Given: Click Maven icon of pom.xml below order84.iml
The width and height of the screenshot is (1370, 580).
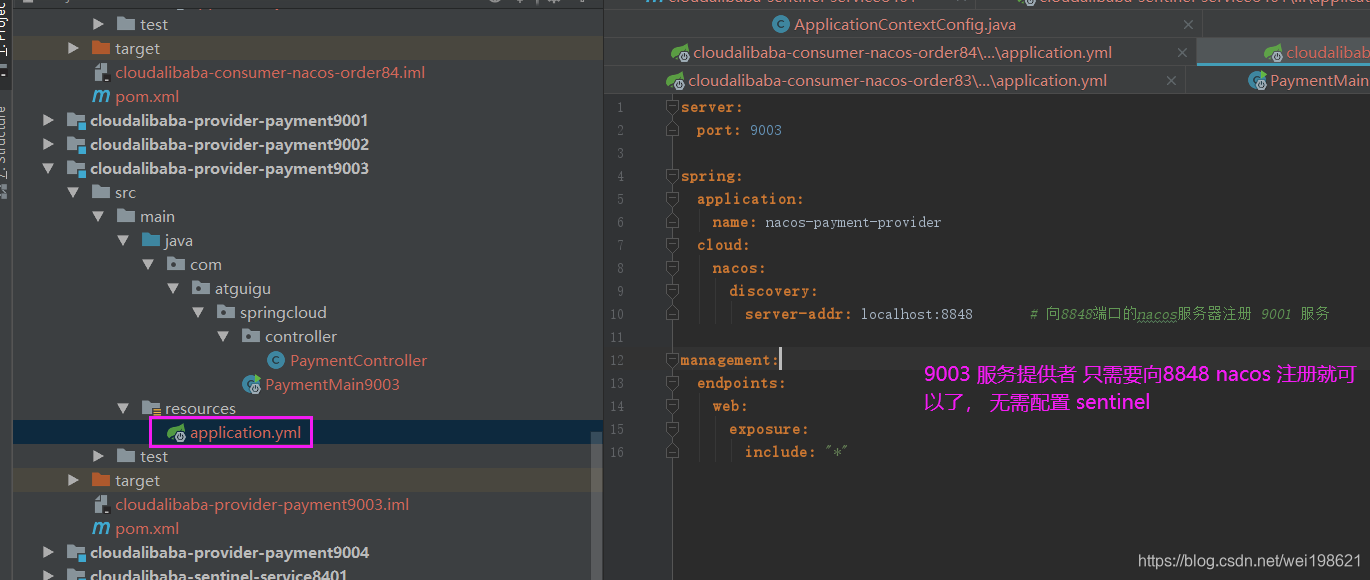Looking at the screenshot, I should coord(101,97).
